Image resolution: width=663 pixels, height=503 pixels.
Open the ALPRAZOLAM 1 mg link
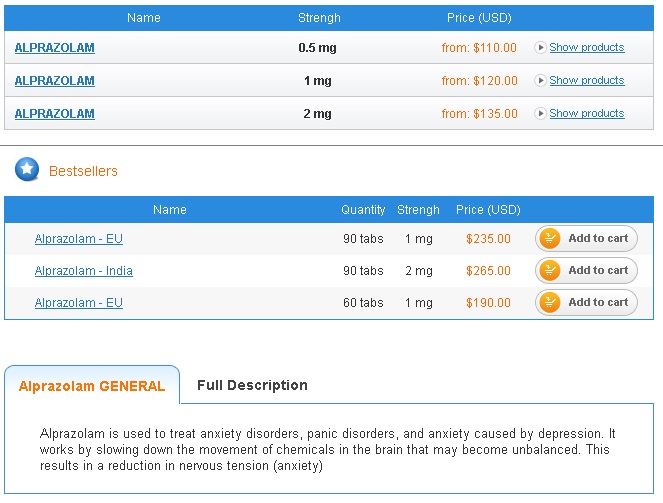coord(55,80)
